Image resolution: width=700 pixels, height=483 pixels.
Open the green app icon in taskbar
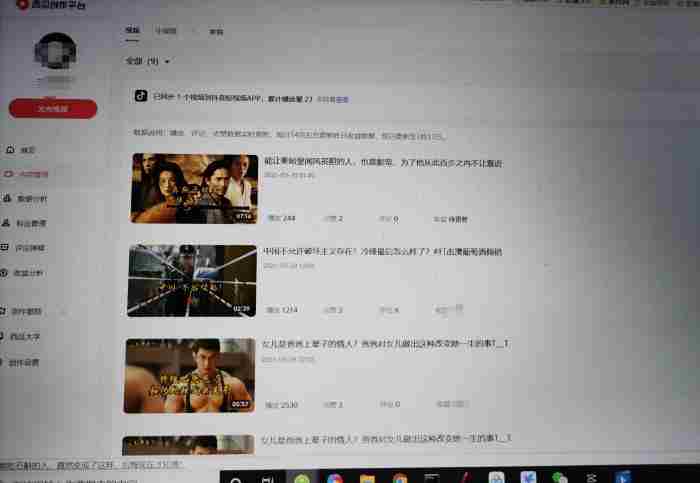[x=302, y=479]
